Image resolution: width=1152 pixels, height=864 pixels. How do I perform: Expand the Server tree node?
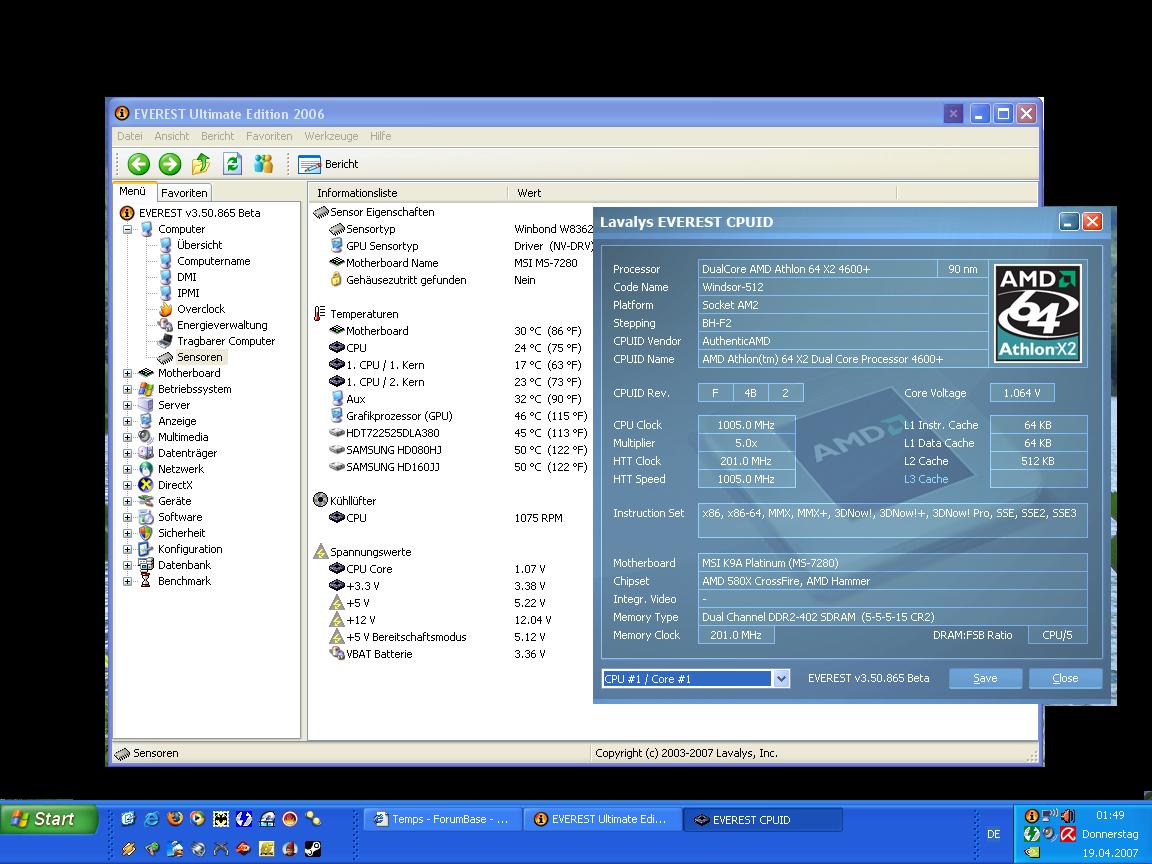click(x=127, y=405)
